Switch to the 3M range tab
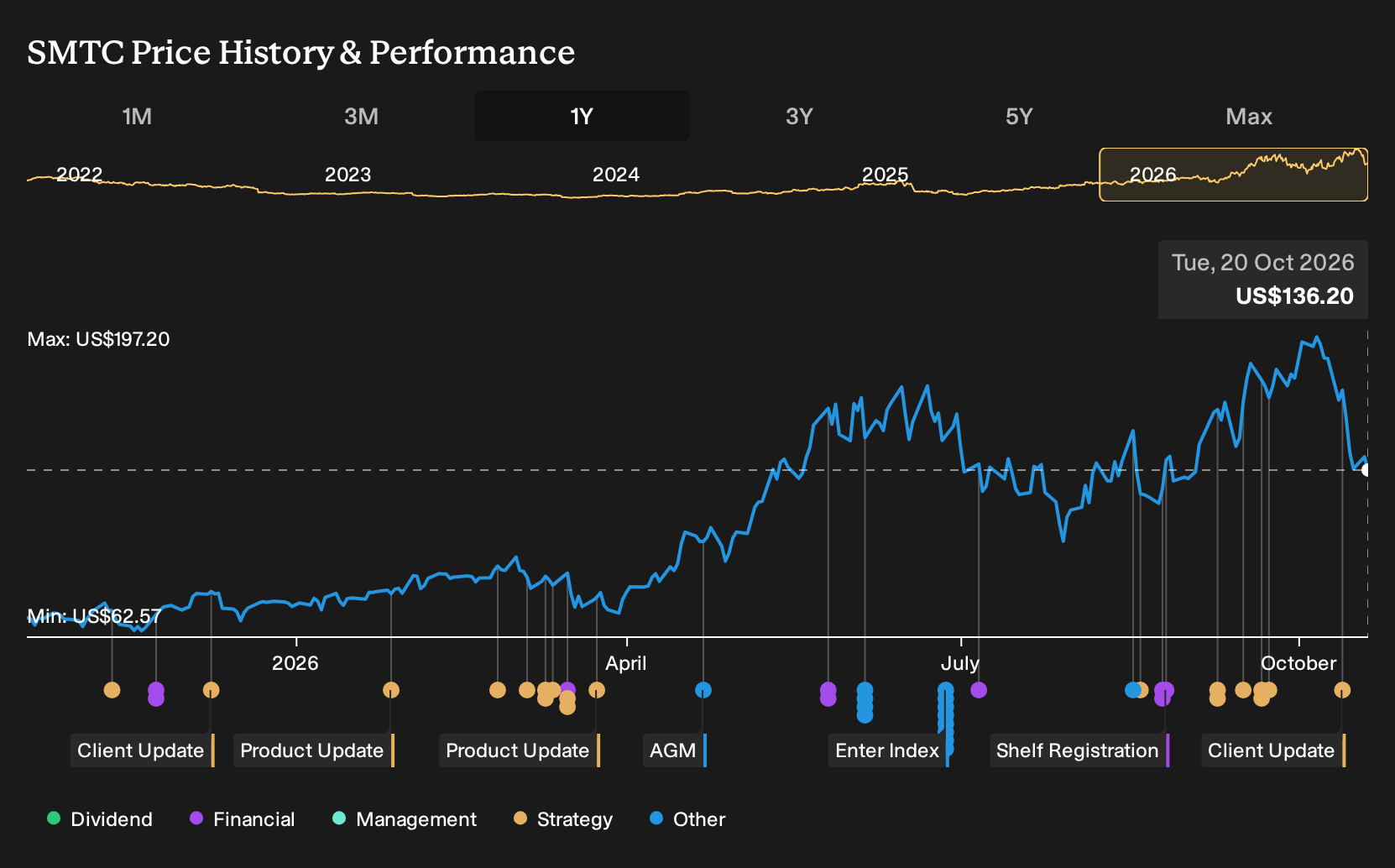The image size is (1395, 868). tap(361, 116)
